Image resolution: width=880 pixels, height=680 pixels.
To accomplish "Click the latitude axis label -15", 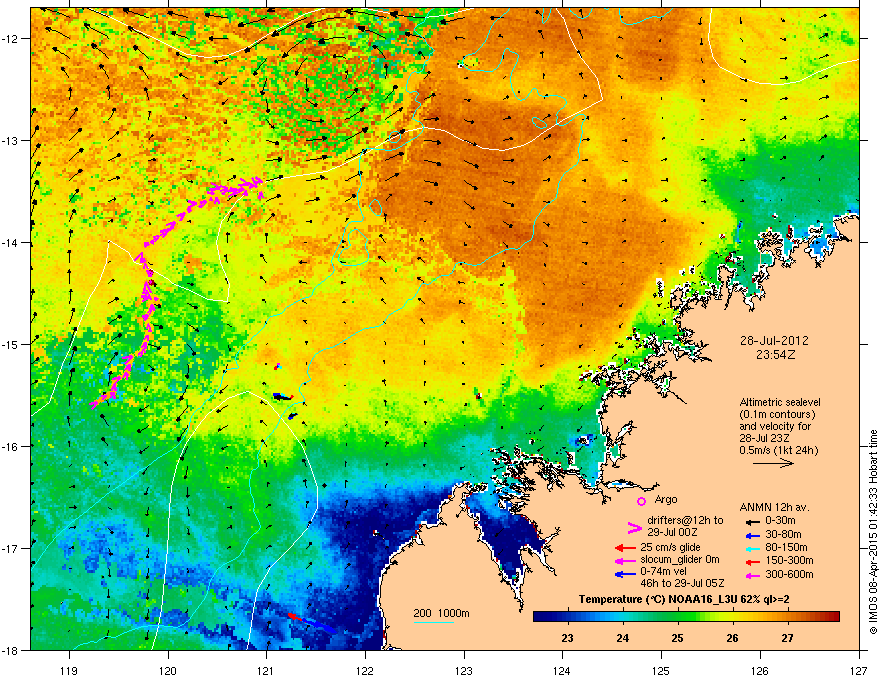I will 11,344.
